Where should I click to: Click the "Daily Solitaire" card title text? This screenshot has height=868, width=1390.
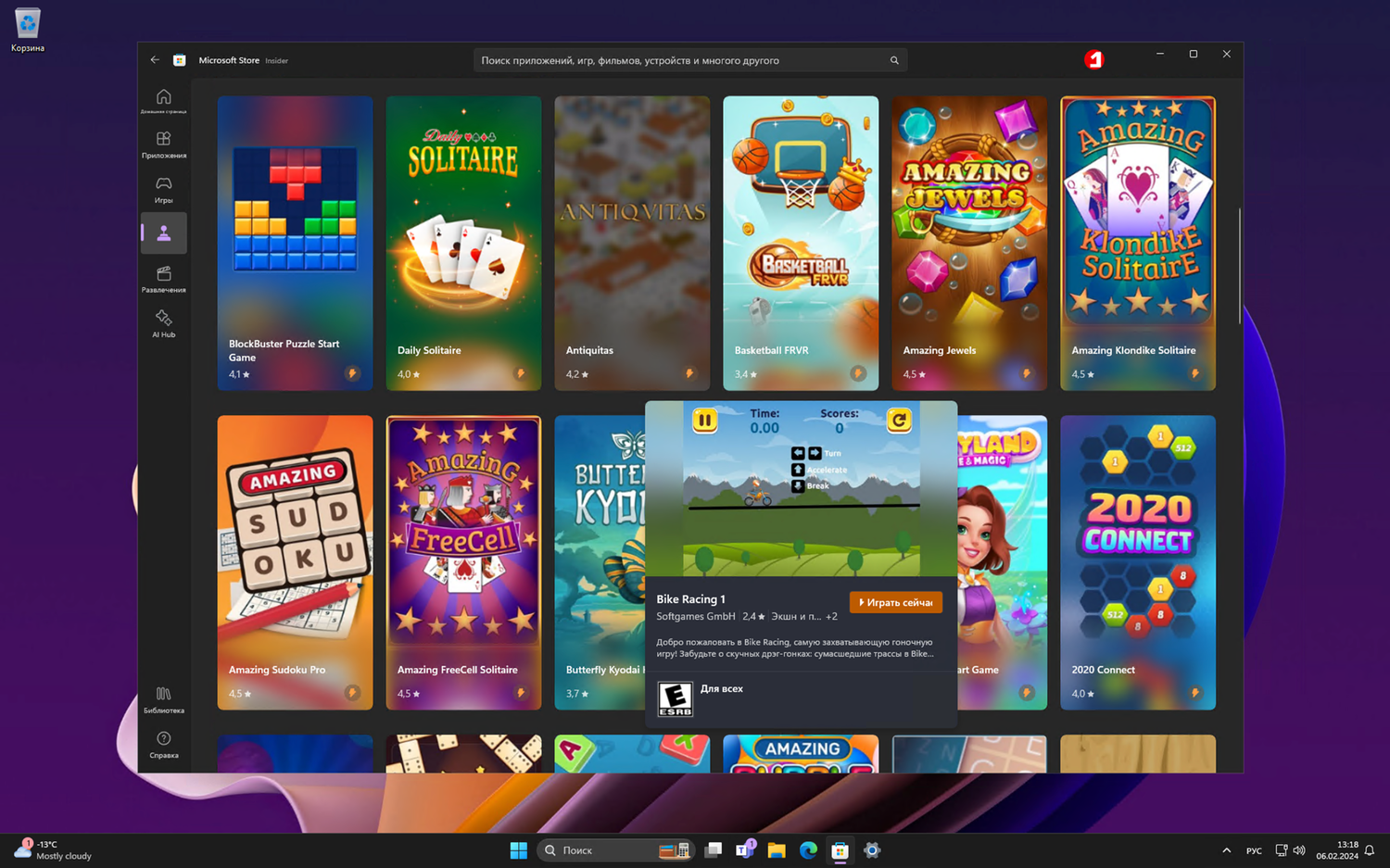429,350
